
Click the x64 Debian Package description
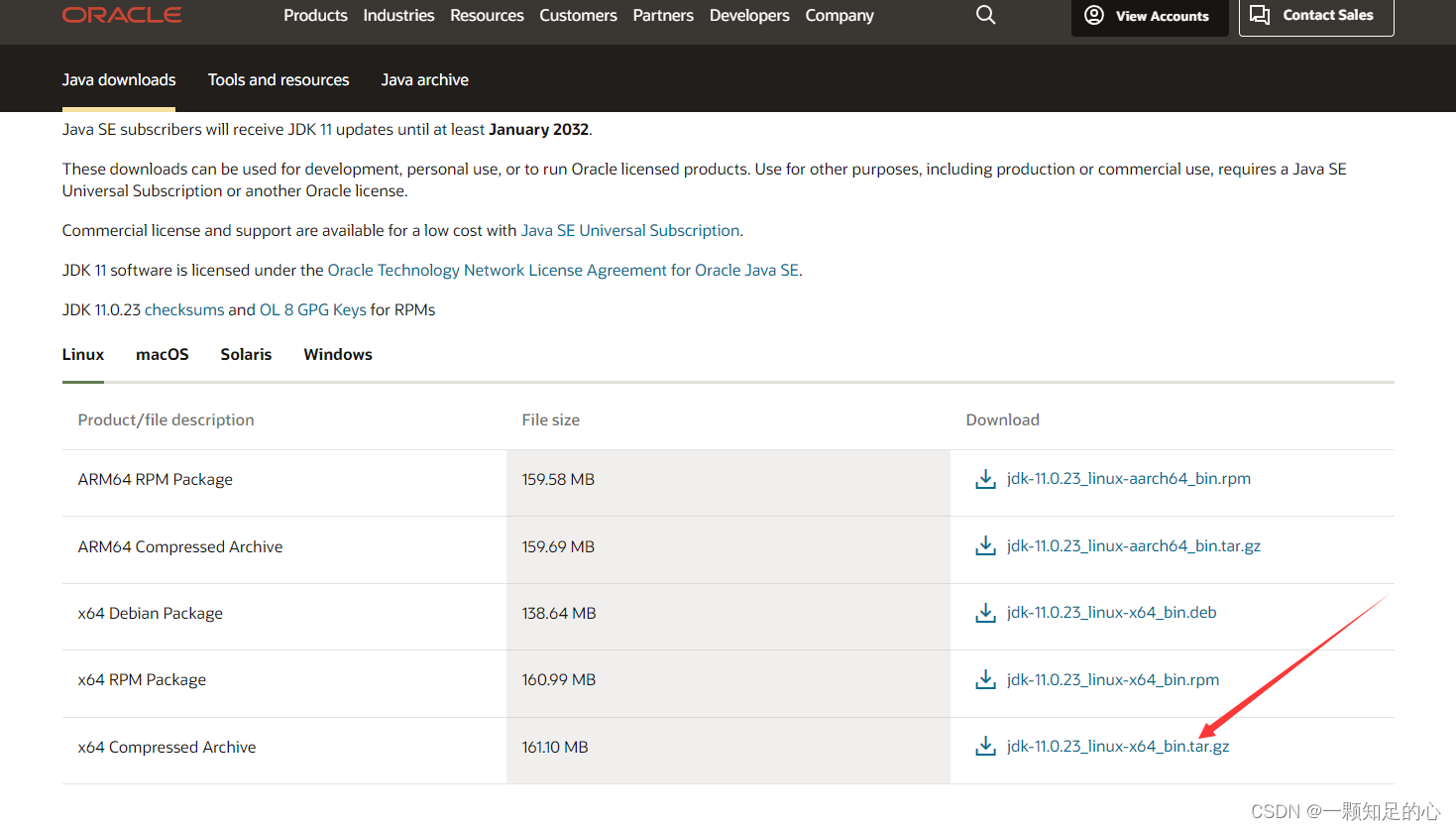click(x=151, y=613)
